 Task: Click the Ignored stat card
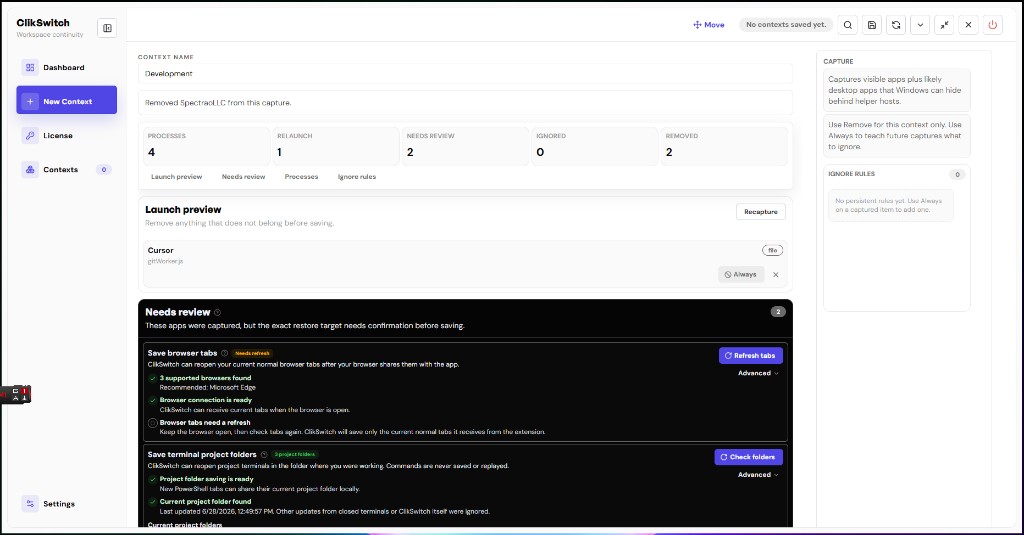[594, 146]
